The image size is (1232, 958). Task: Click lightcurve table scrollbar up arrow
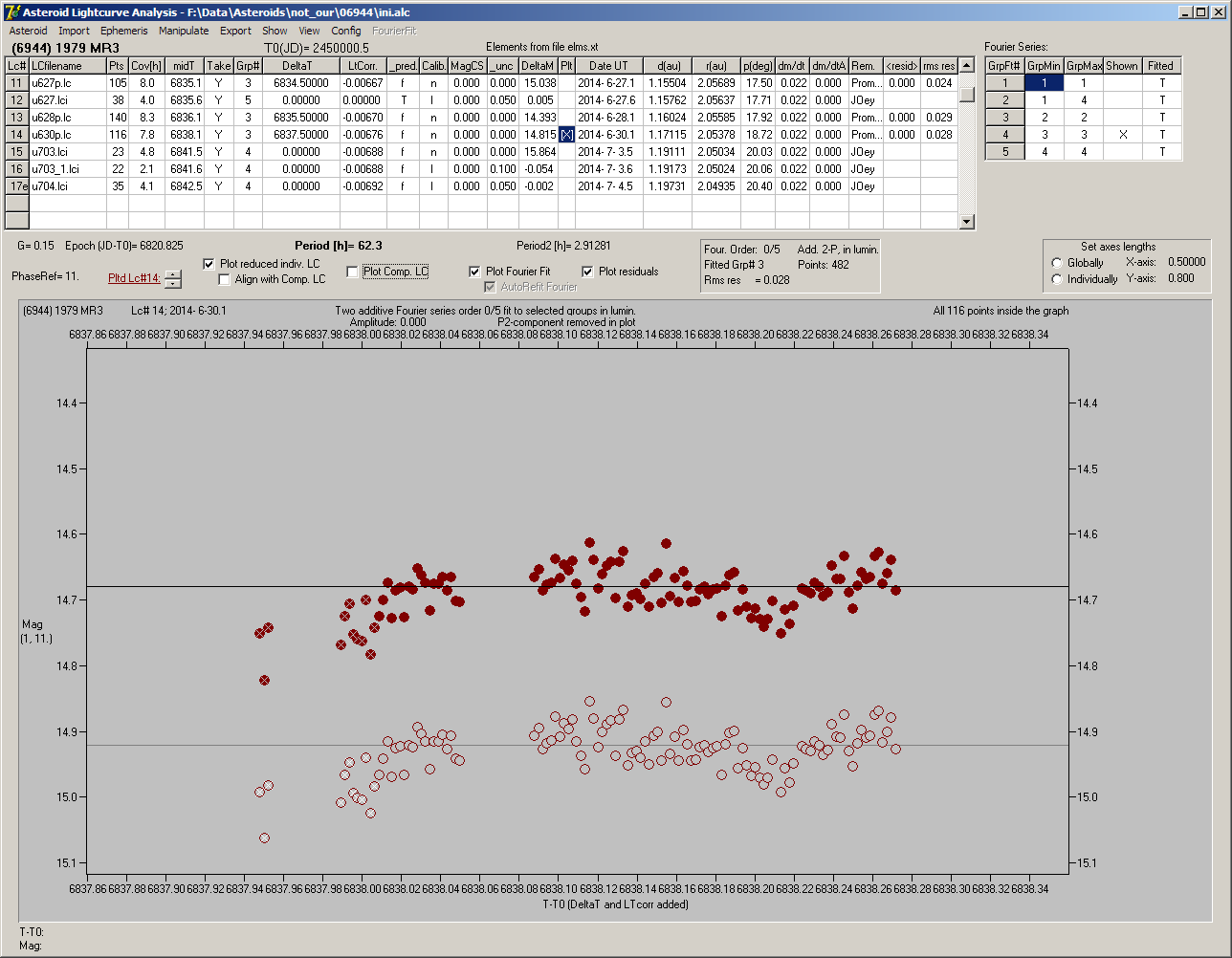(967, 65)
